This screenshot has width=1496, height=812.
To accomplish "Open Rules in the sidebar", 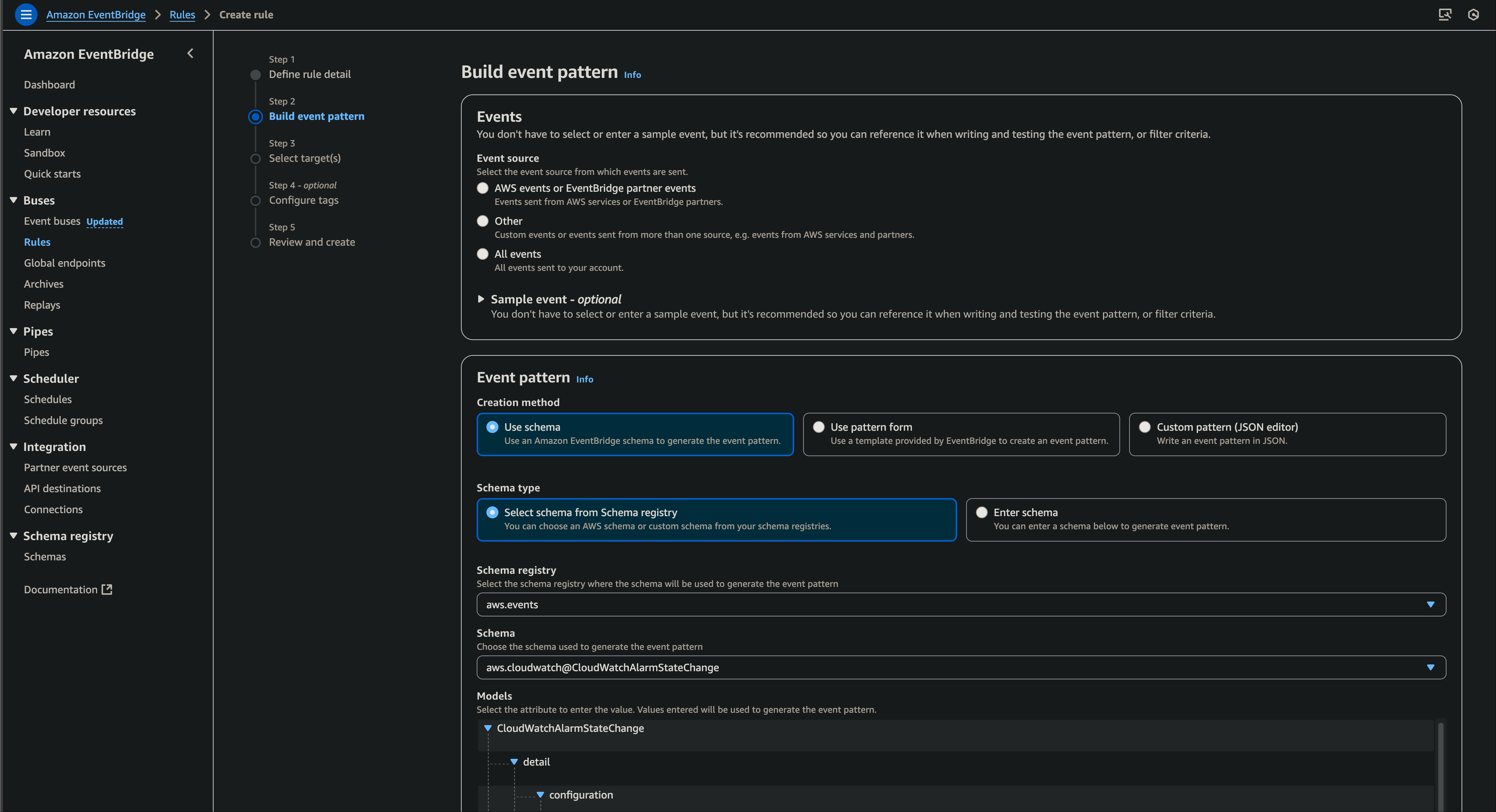I will [37, 242].
